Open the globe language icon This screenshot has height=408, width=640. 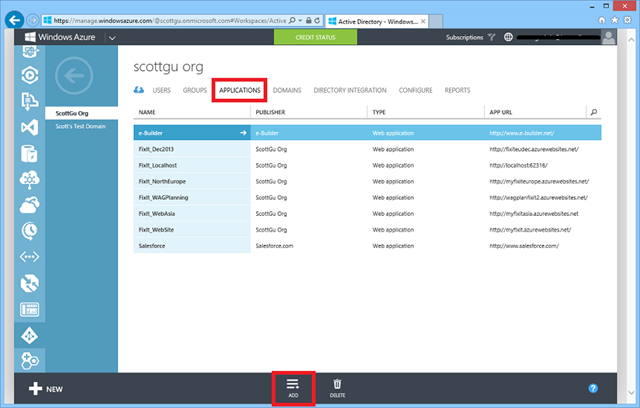tap(508, 37)
